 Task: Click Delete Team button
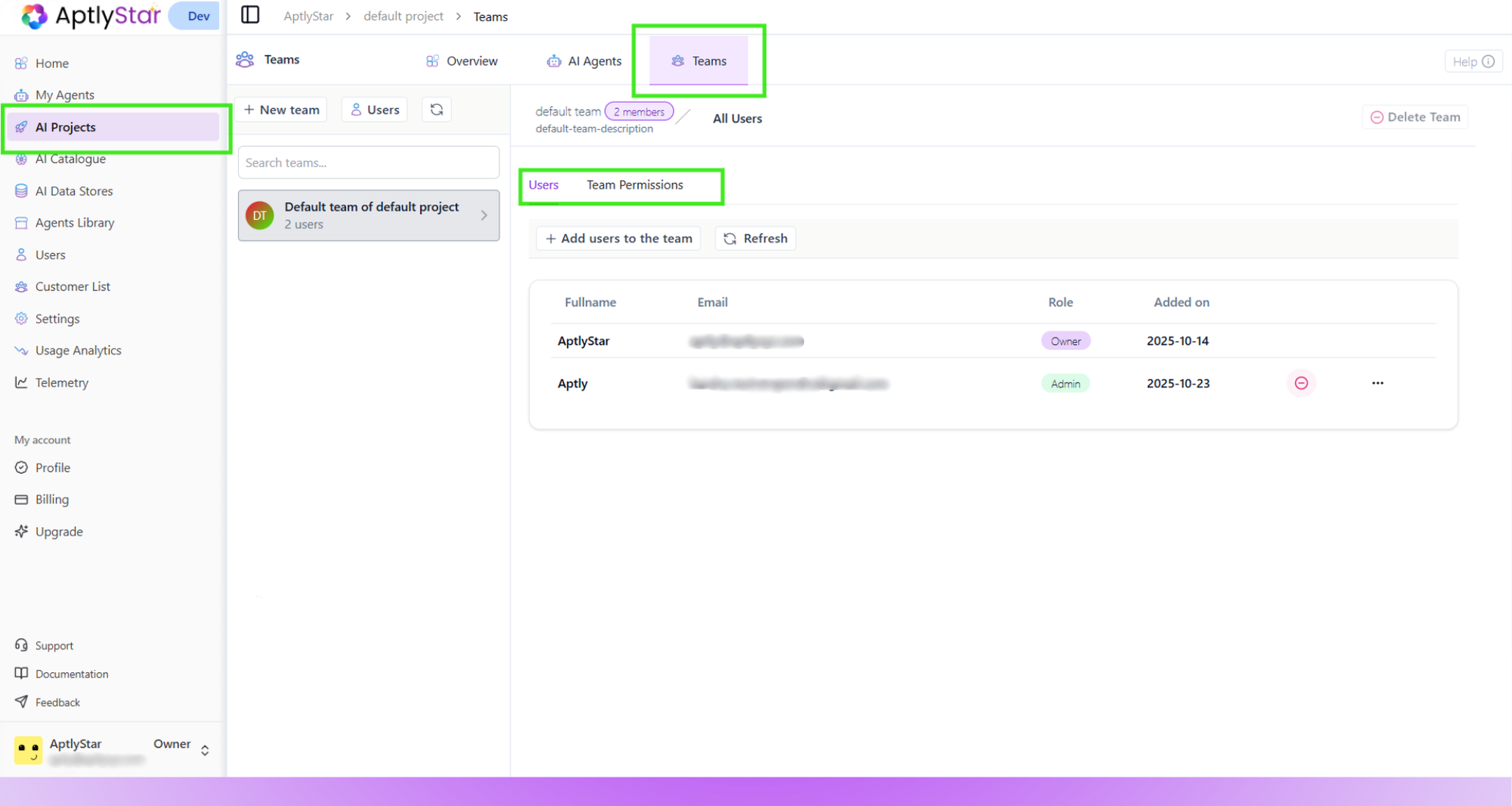[1415, 117]
